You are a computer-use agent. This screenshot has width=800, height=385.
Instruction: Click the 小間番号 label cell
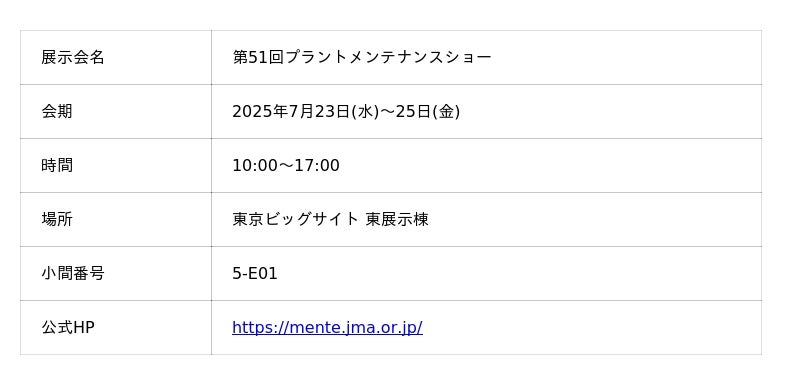(116, 273)
